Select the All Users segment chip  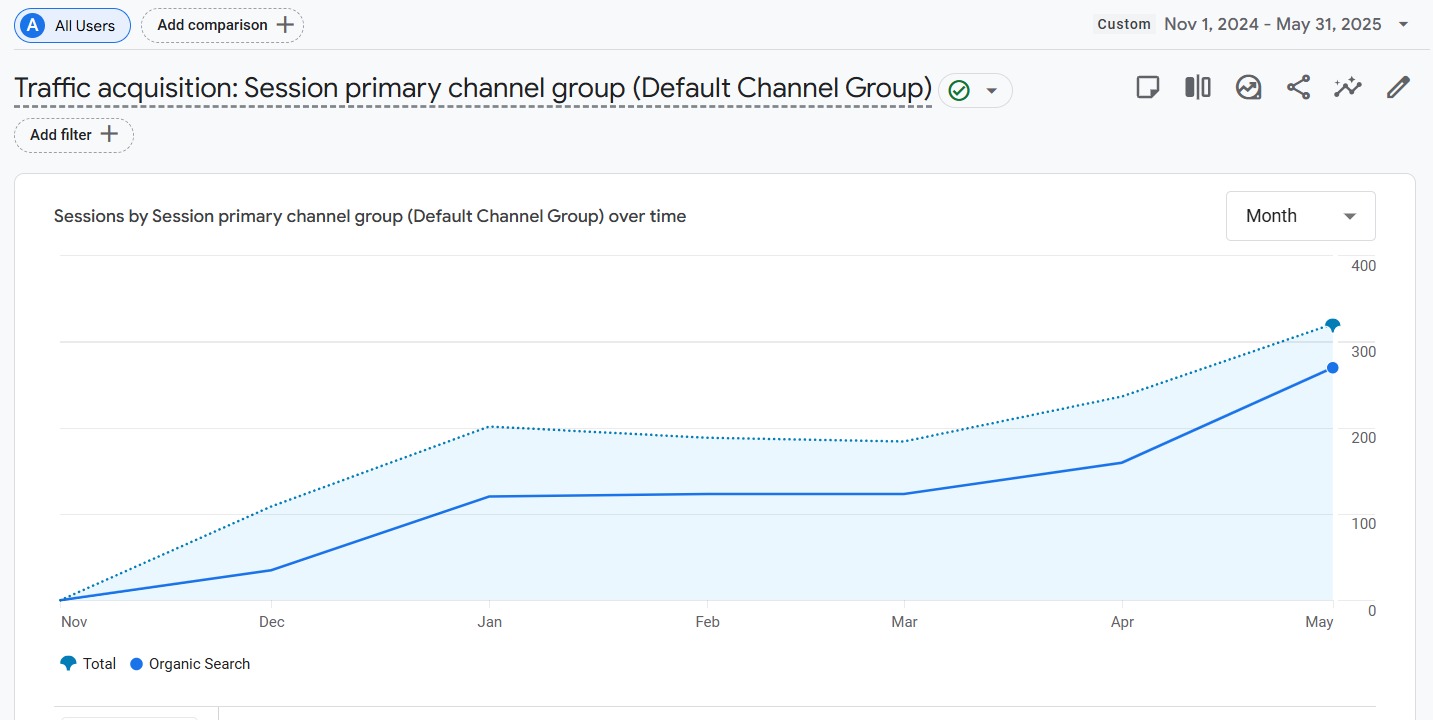click(x=72, y=25)
